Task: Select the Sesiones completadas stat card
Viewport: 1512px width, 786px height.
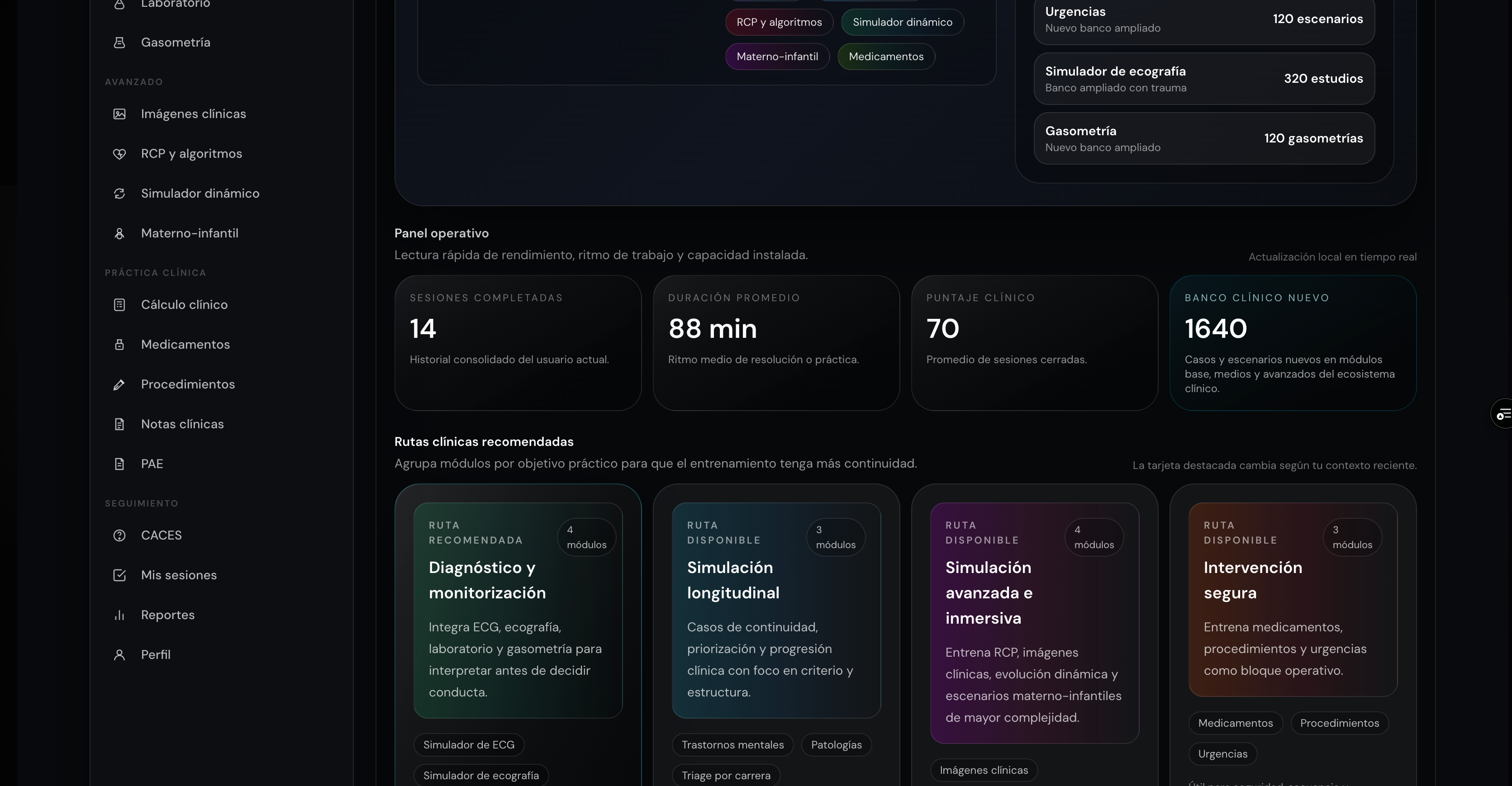Action: coord(518,343)
